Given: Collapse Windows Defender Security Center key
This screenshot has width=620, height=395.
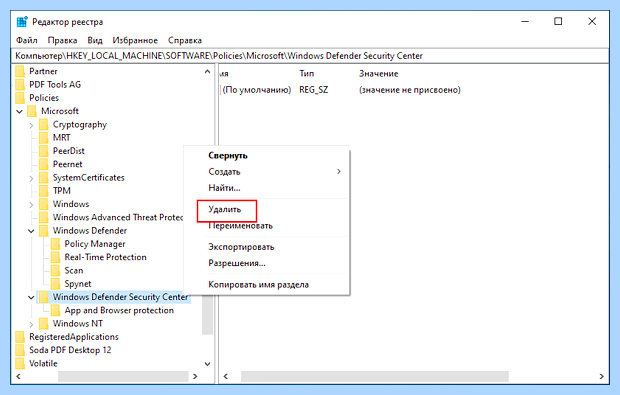Looking at the screenshot, I should click(x=31, y=297).
